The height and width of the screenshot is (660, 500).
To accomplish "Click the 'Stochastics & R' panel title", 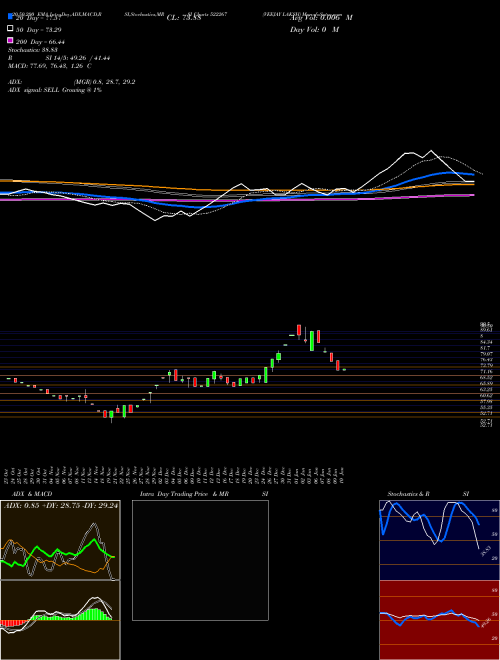I will pos(408,494).
